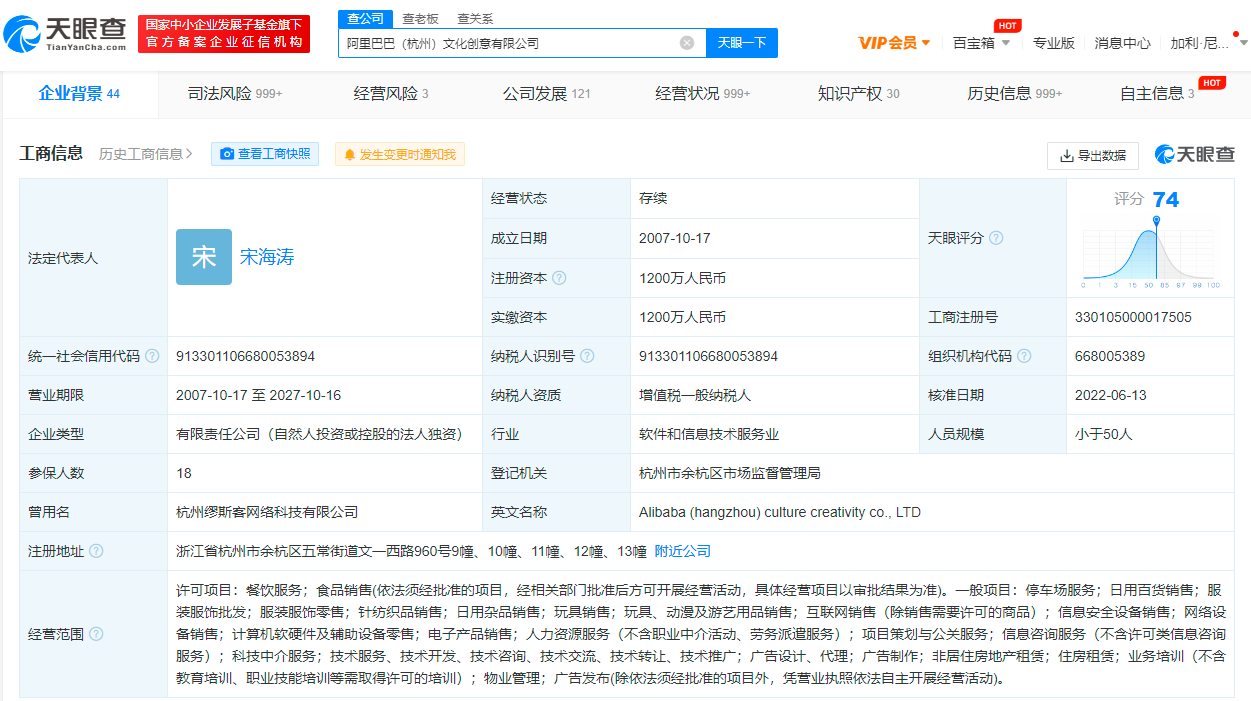Click 发生变更时通知我 button

coord(399,154)
